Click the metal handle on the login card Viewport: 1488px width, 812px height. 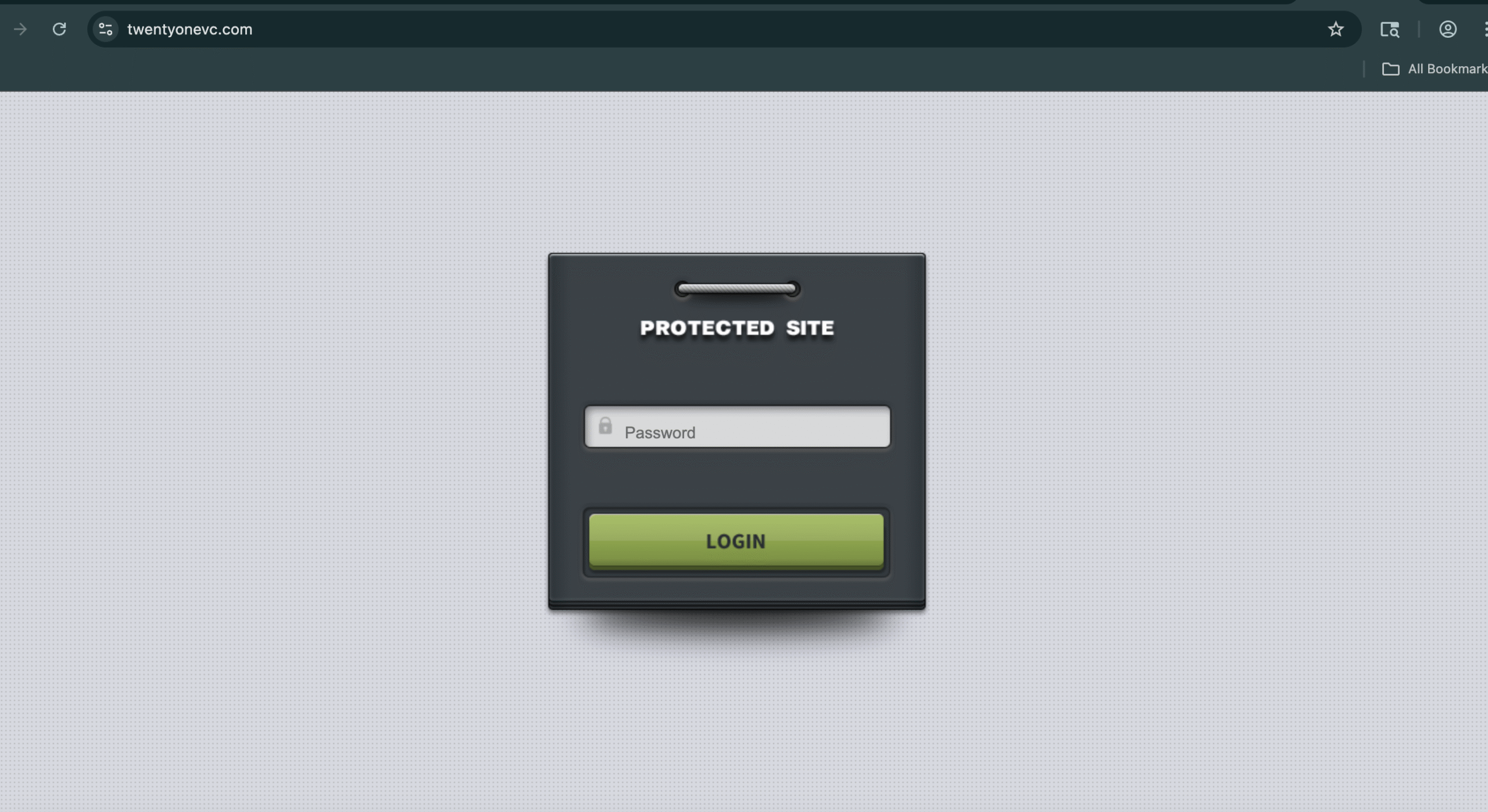click(737, 289)
